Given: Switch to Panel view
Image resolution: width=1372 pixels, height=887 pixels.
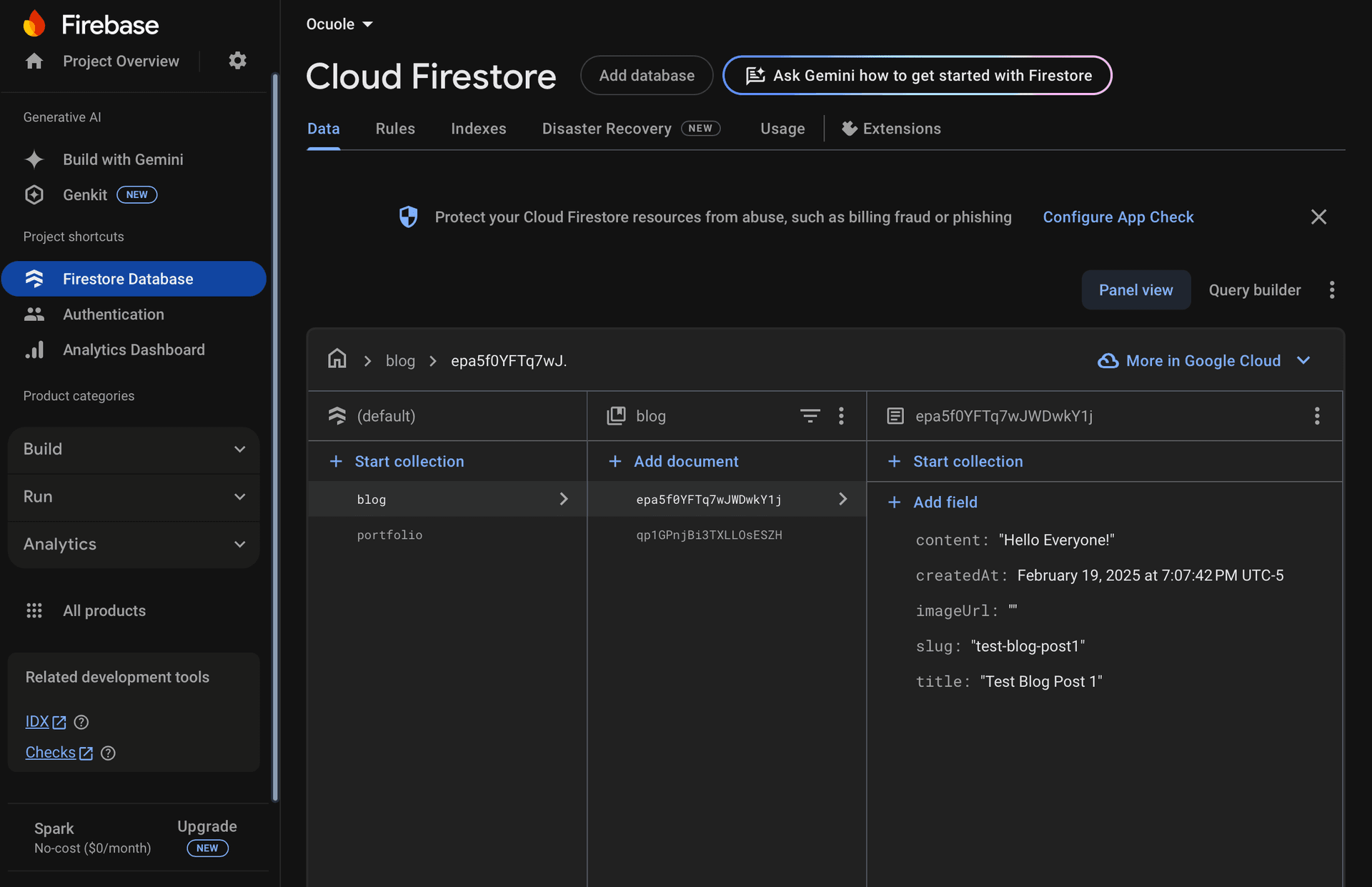Looking at the screenshot, I should click(1135, 289).
